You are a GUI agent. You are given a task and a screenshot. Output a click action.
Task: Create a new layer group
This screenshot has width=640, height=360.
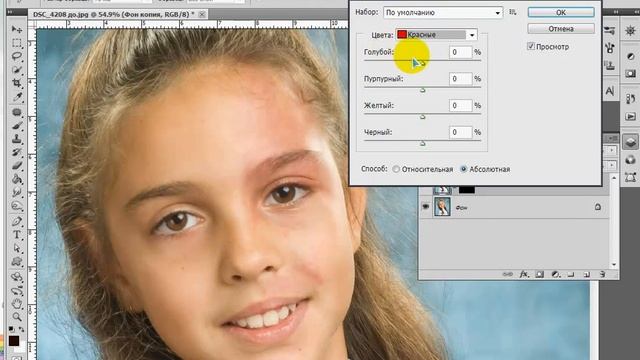(x=571, y=274)
